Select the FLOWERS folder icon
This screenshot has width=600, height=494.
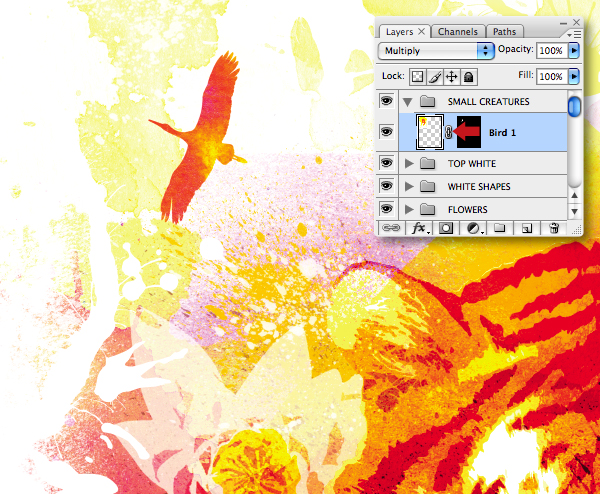tap(427, 209)
